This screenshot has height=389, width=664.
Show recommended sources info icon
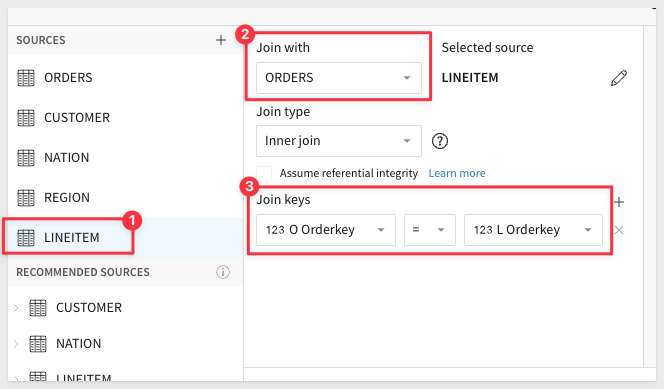pyautogui.click(x=223, y=272)
